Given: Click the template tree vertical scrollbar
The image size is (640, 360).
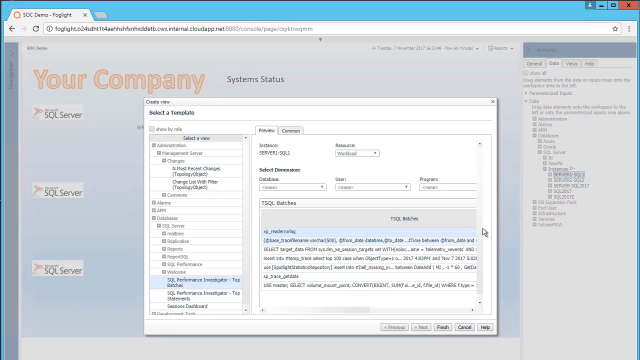Looking at the screenshot, I should pos(246,224).
